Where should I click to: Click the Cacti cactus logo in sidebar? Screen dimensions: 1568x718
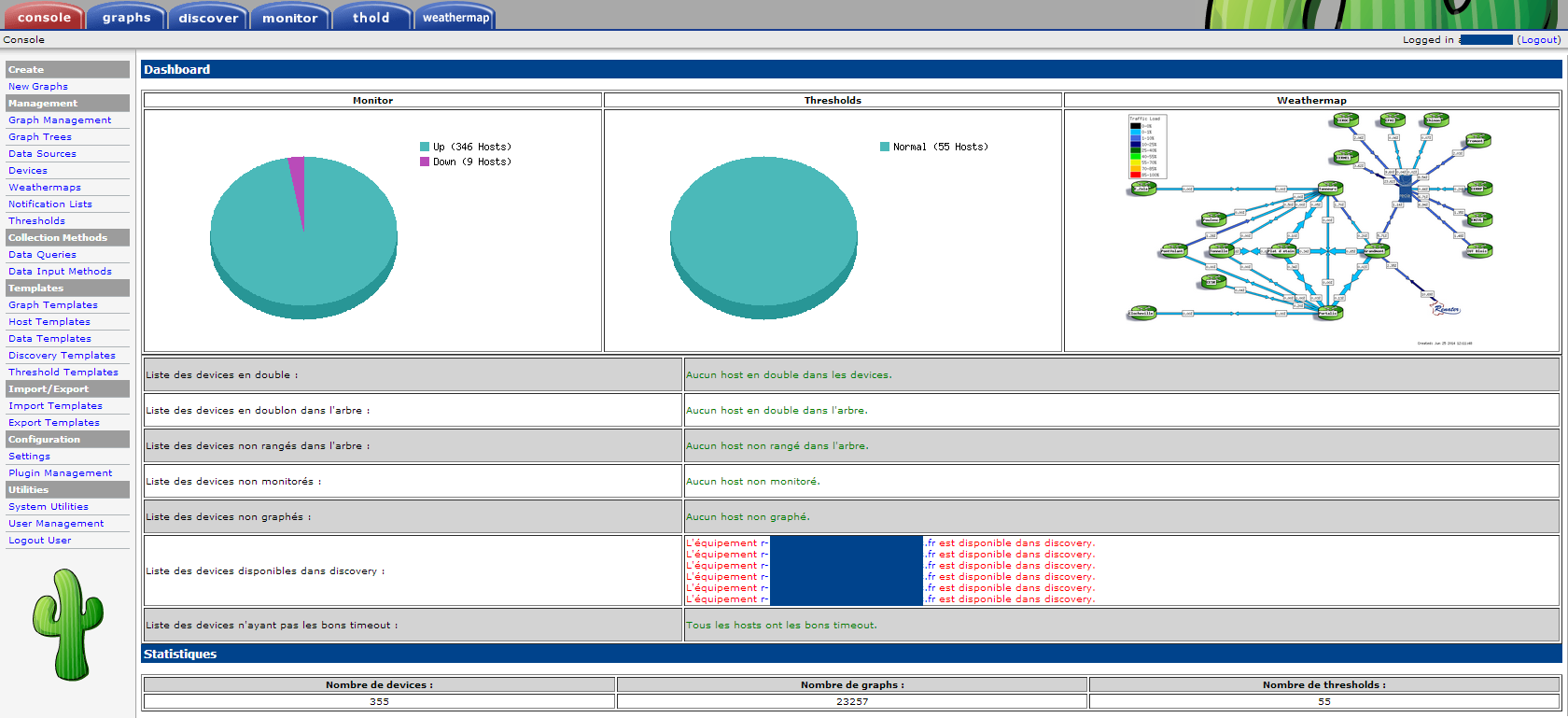click(x=67, y=624)
